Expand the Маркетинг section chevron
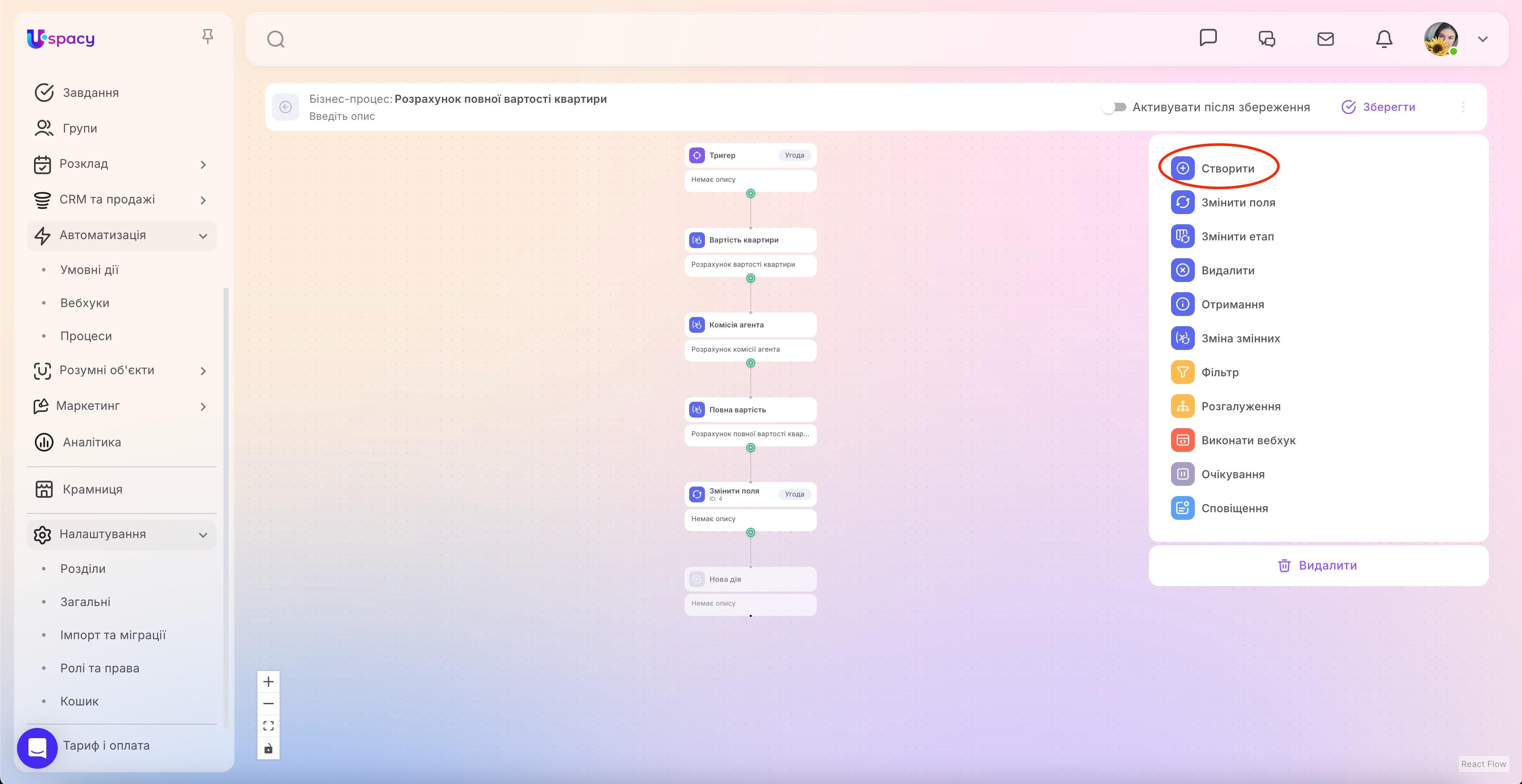This screenshot has height=784, width=1522. point(203,407)
